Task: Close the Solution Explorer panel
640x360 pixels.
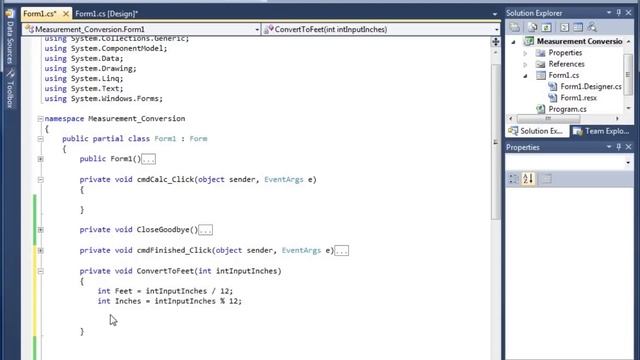Action: [x=629, y=13]
